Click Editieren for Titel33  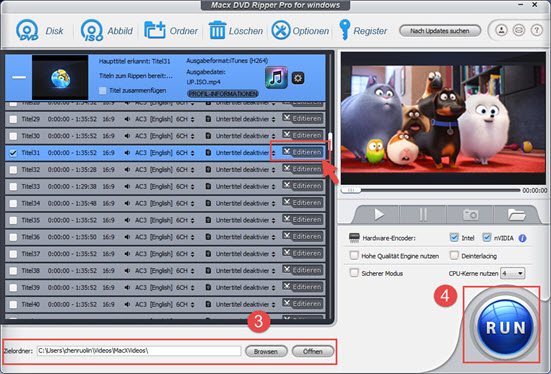click(x=303, y=186)
